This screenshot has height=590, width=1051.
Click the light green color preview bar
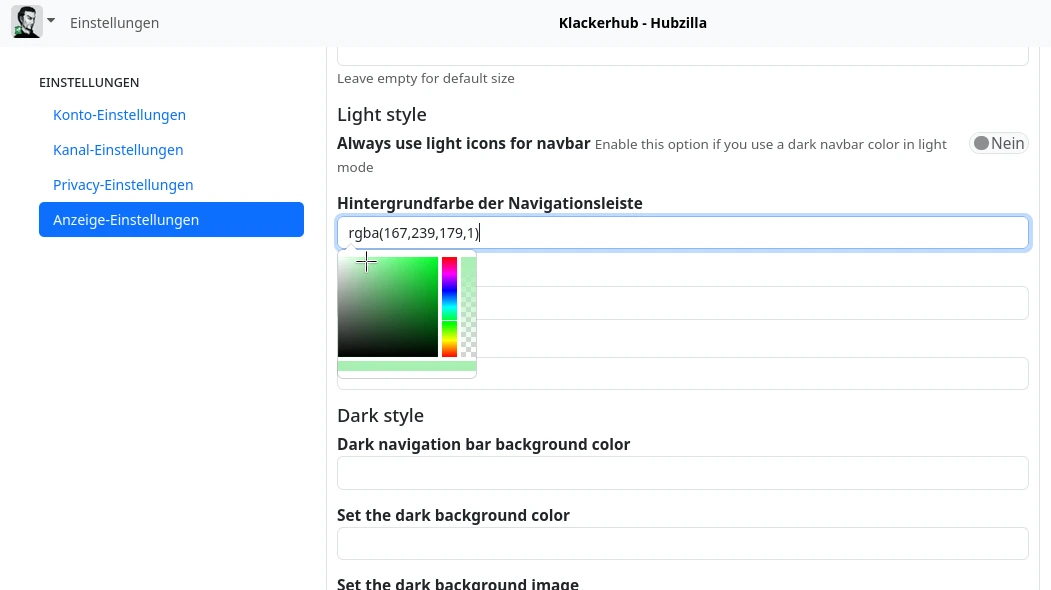tap(406, 366)
